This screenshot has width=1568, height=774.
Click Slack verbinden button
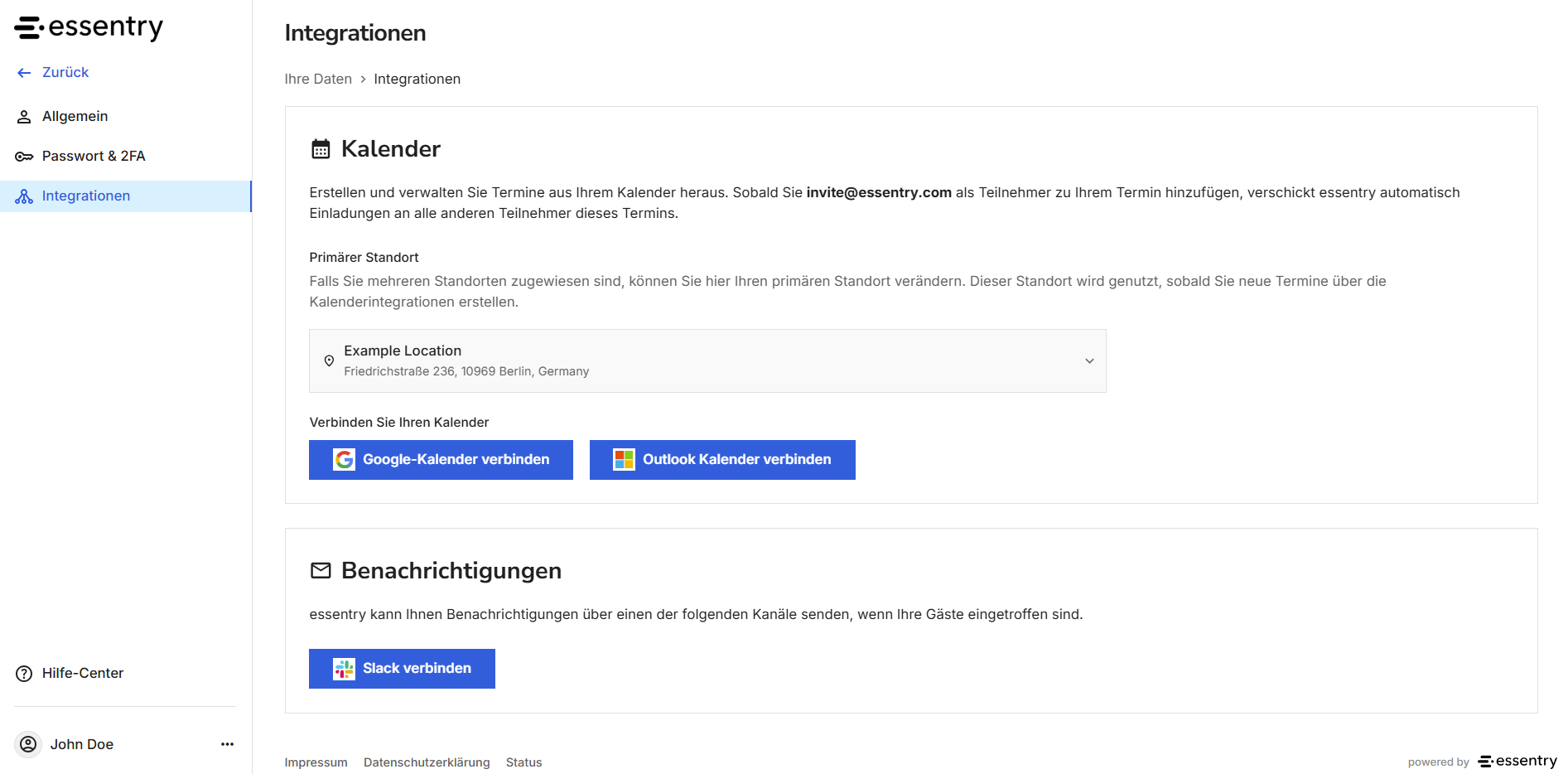pos(402,669)
